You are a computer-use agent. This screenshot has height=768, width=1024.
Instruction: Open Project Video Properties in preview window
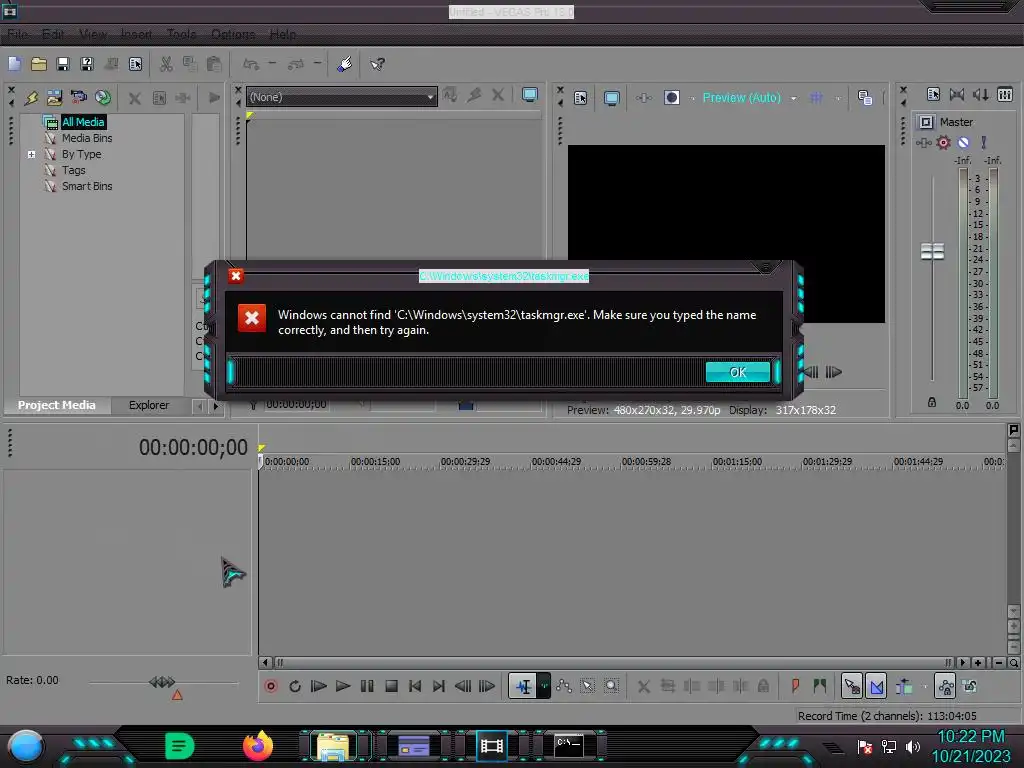(581, 98)
